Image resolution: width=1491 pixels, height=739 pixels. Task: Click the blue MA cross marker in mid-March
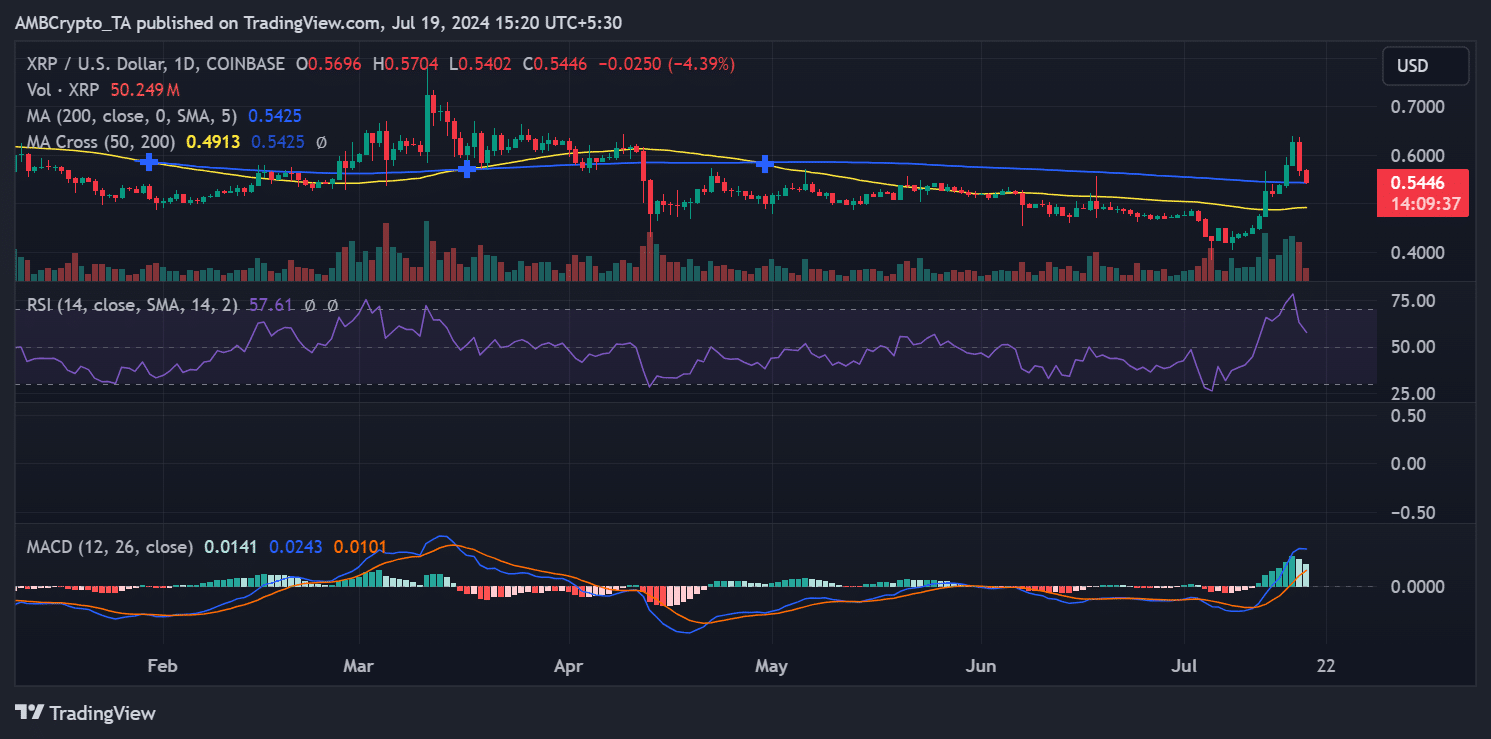466,169
